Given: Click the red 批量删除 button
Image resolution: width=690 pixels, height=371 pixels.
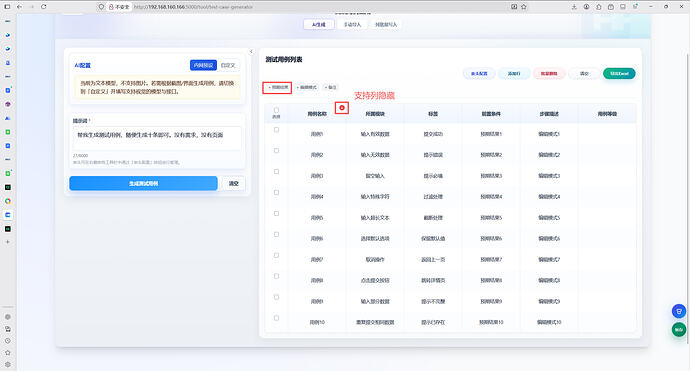Looking at the screenshot, I should pos(549,73).
